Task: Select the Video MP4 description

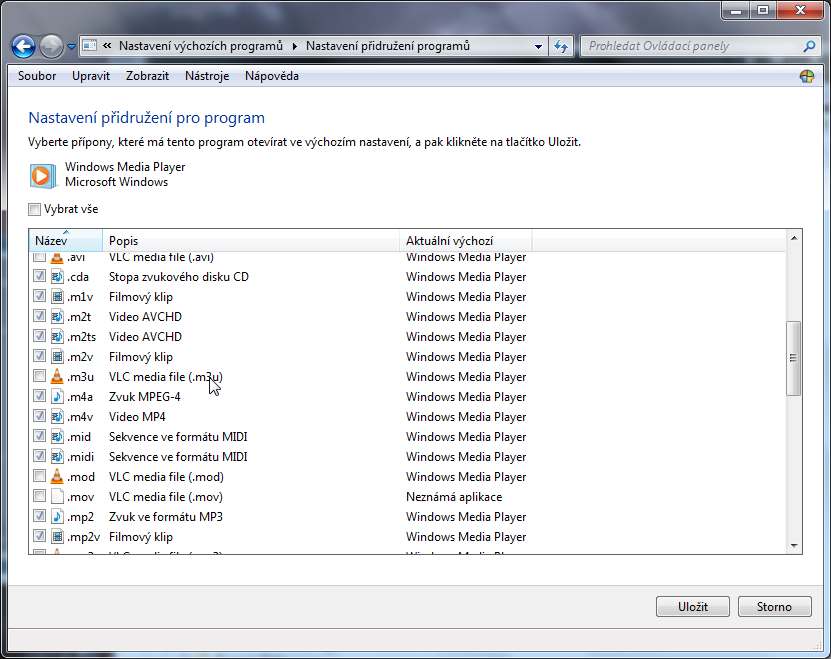Action: click(x=137, y=417)
